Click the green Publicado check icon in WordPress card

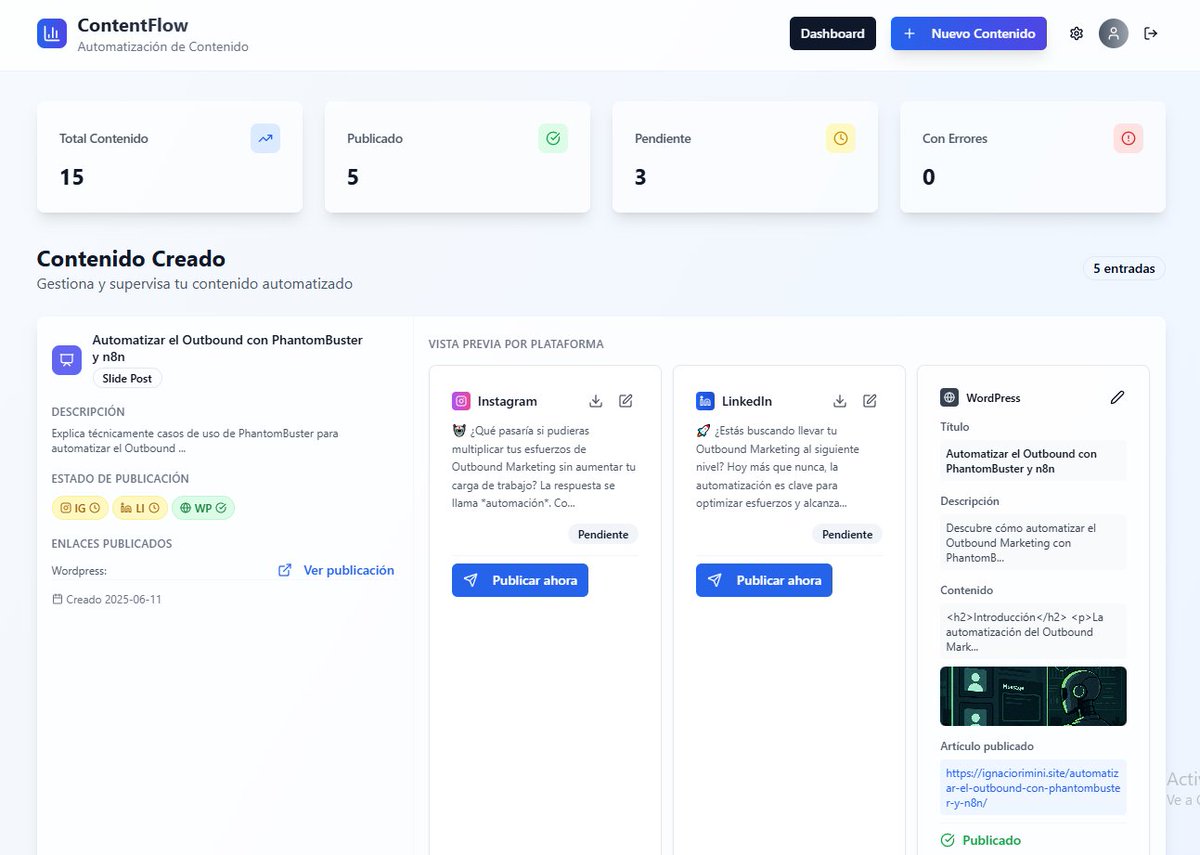[x=948, y=840]
